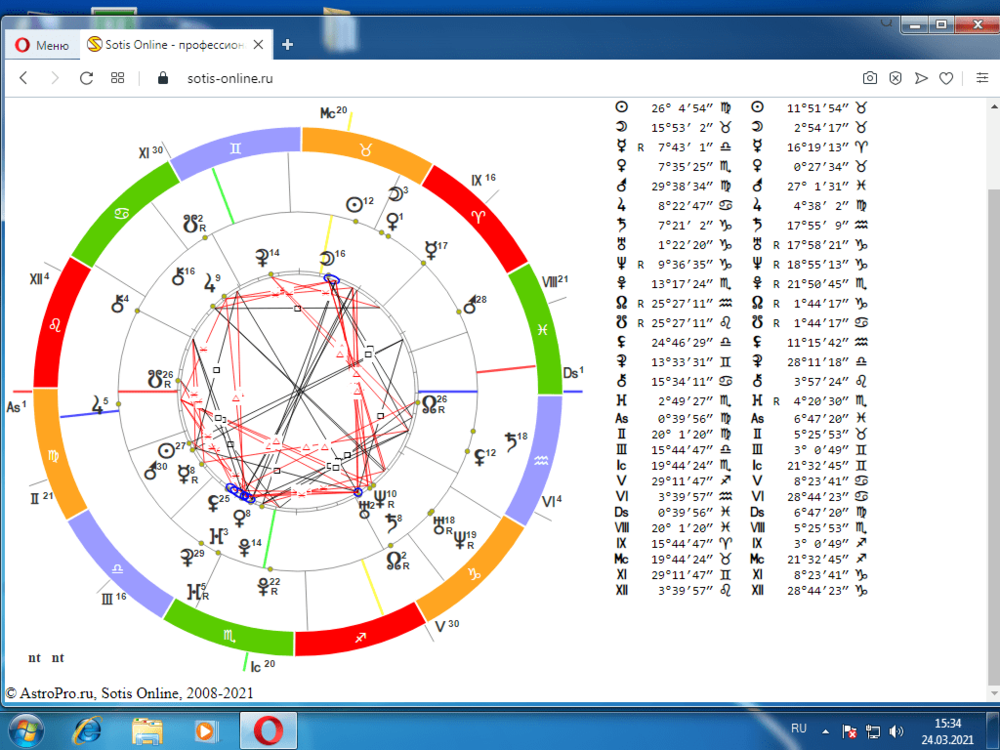
Task: Add page to bookmarks with heart icon
Action: (x=946, y=78)
